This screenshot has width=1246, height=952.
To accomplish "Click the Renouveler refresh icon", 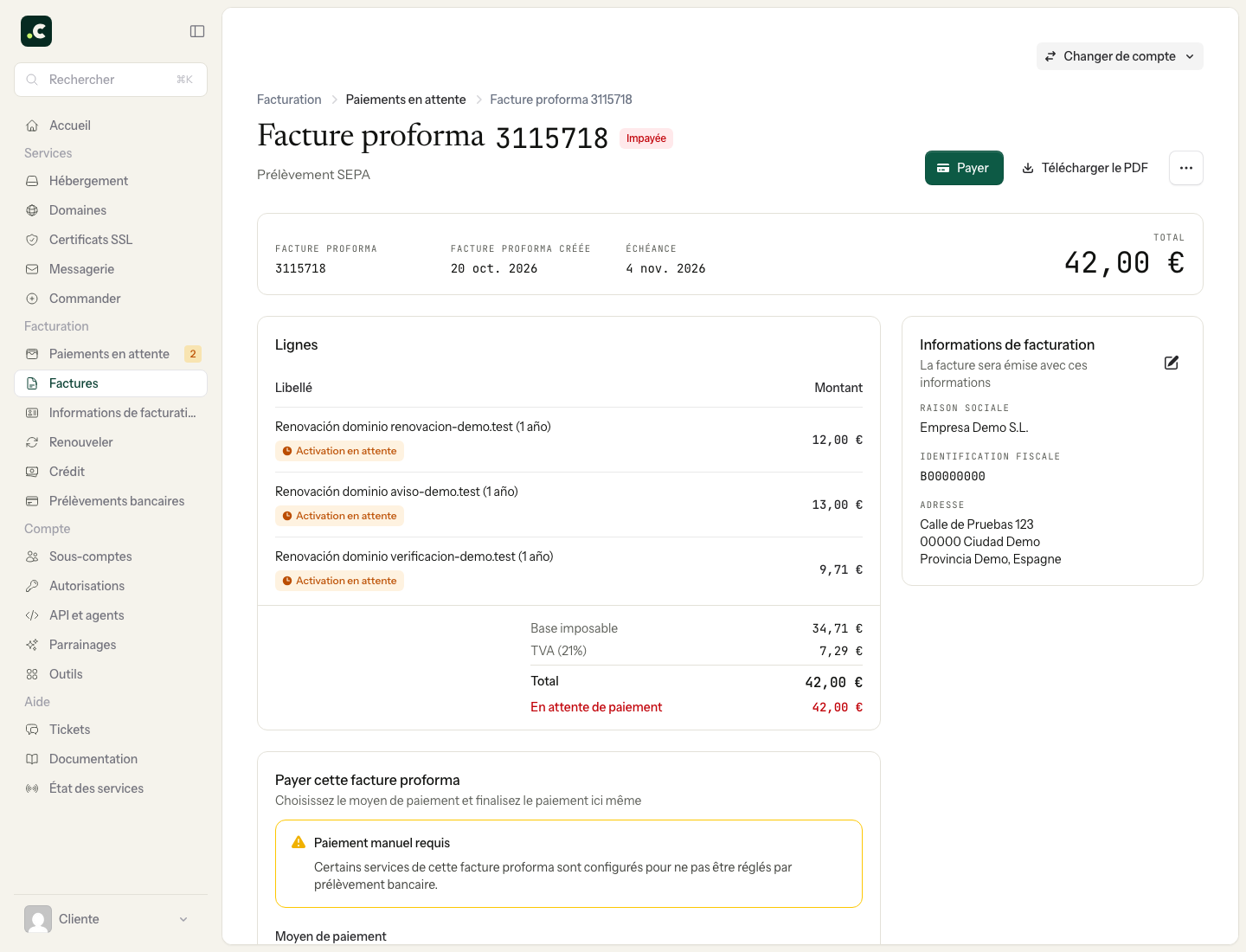I will pyautogui.click(x=32, y=442).
